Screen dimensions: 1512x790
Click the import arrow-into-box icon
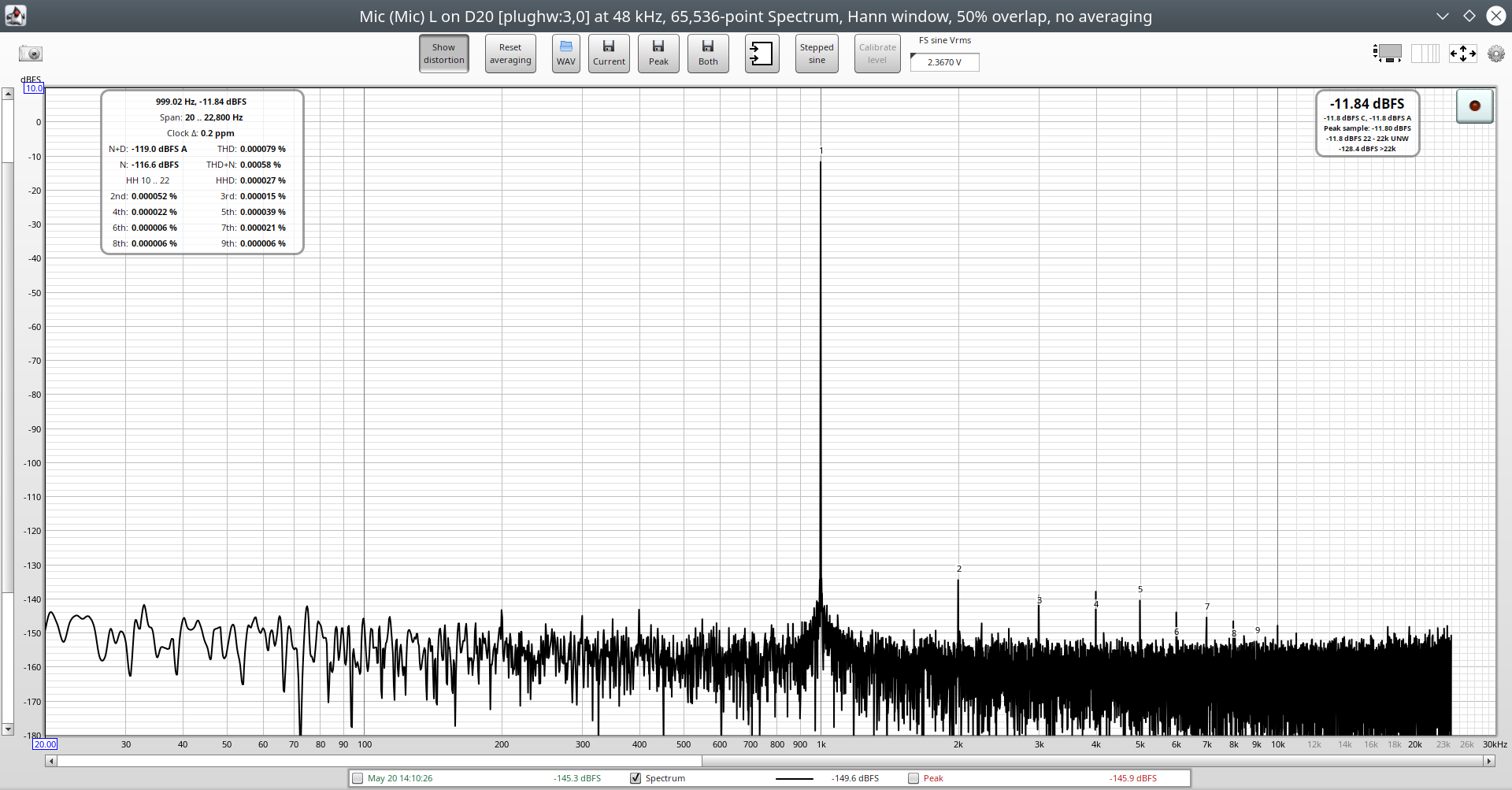click(x=762, y=54)
